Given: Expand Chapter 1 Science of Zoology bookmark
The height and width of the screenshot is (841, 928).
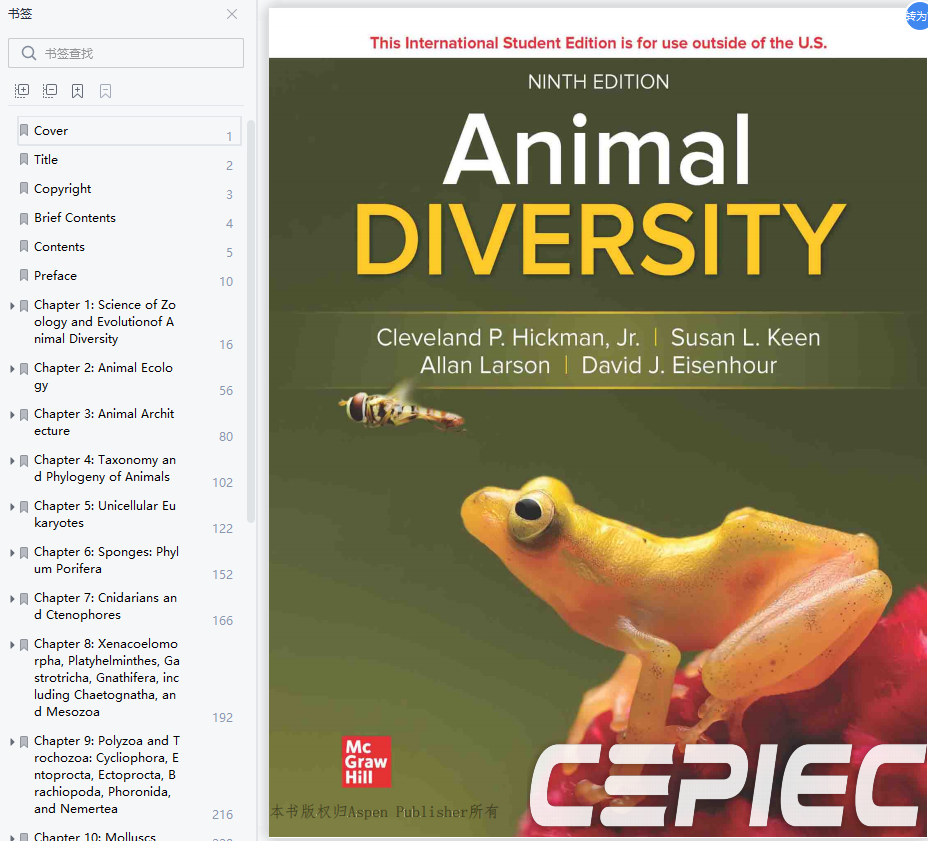Looking at the screenshot, I should pos(12,306).
